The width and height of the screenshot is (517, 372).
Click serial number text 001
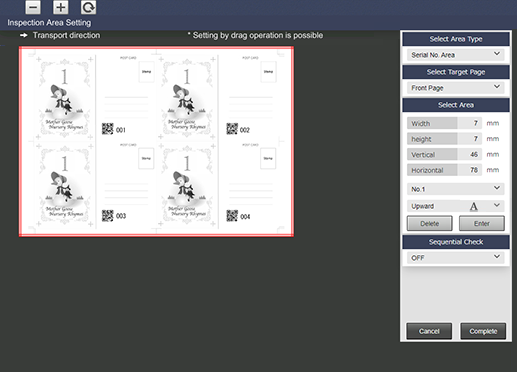pos(121,130)
